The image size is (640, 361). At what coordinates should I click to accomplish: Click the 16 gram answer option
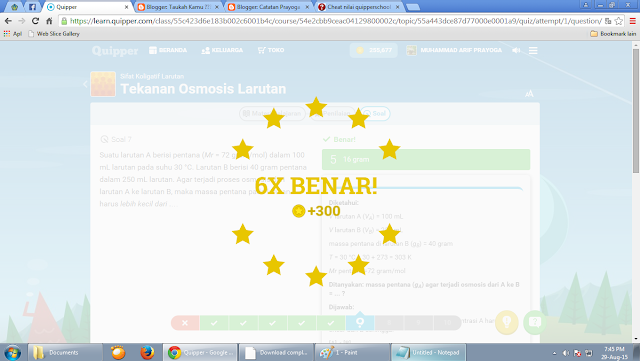pyautogui.click(x=426, y=160)
